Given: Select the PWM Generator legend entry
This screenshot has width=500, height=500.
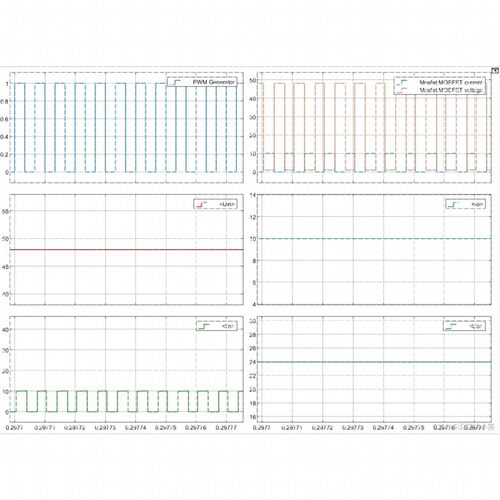Looking at the screenshot, I should 202,82.
